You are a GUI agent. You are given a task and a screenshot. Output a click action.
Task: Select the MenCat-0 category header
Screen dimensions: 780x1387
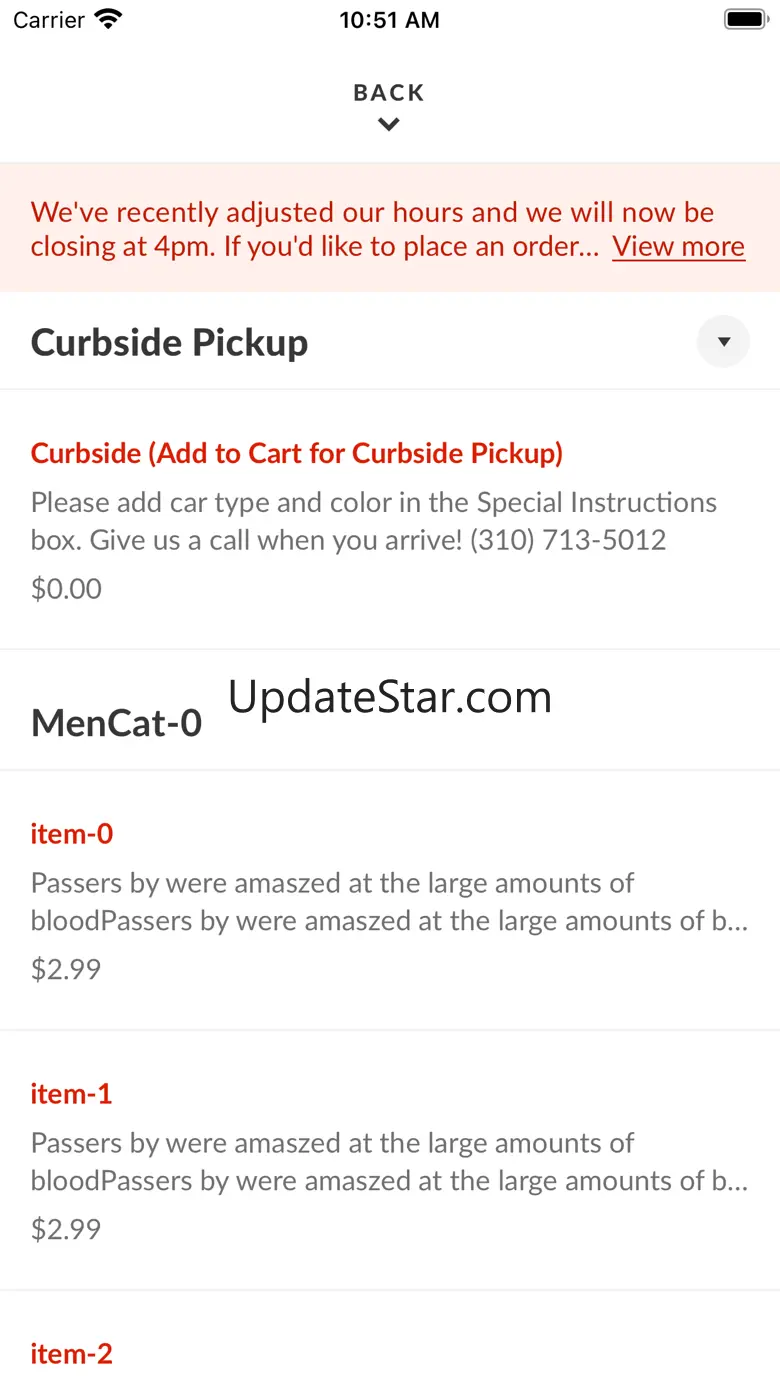(x=116, y=722)
